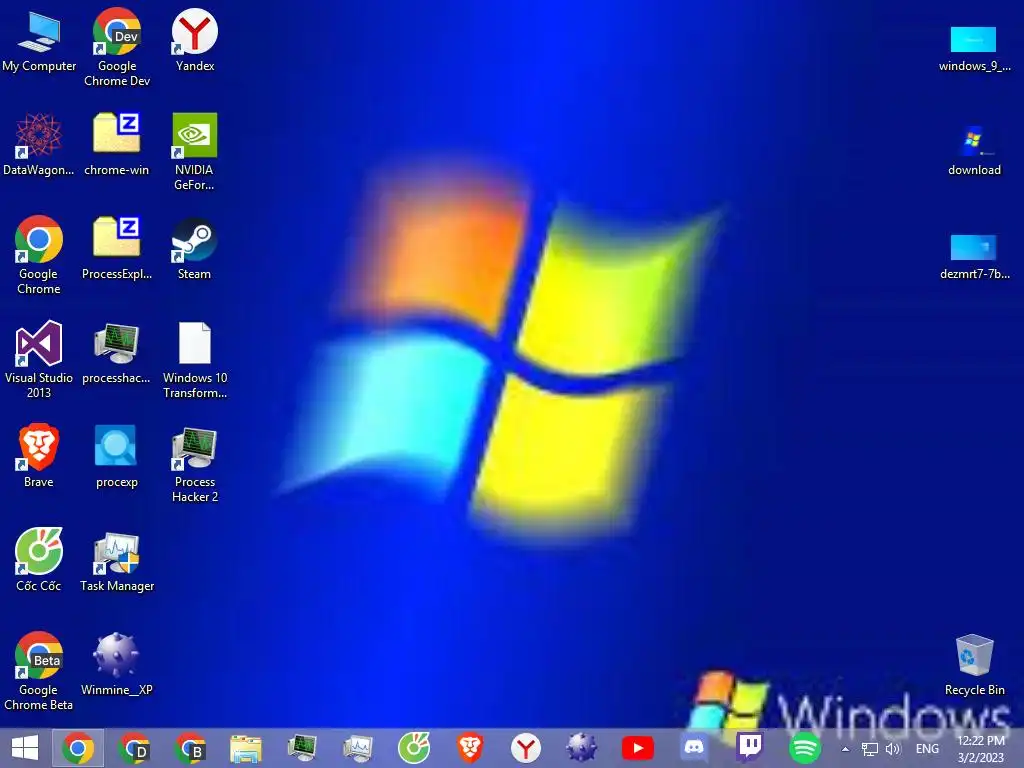Select the download image file on desktop
The width and height of the screenshot is (1024, 768).
[x=974, y=150]
